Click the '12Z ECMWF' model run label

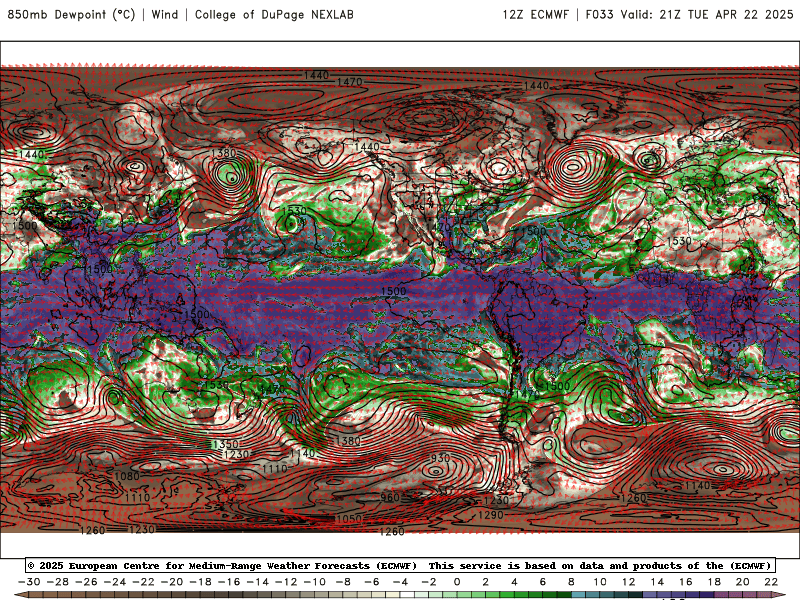click(x=535, y=14)
